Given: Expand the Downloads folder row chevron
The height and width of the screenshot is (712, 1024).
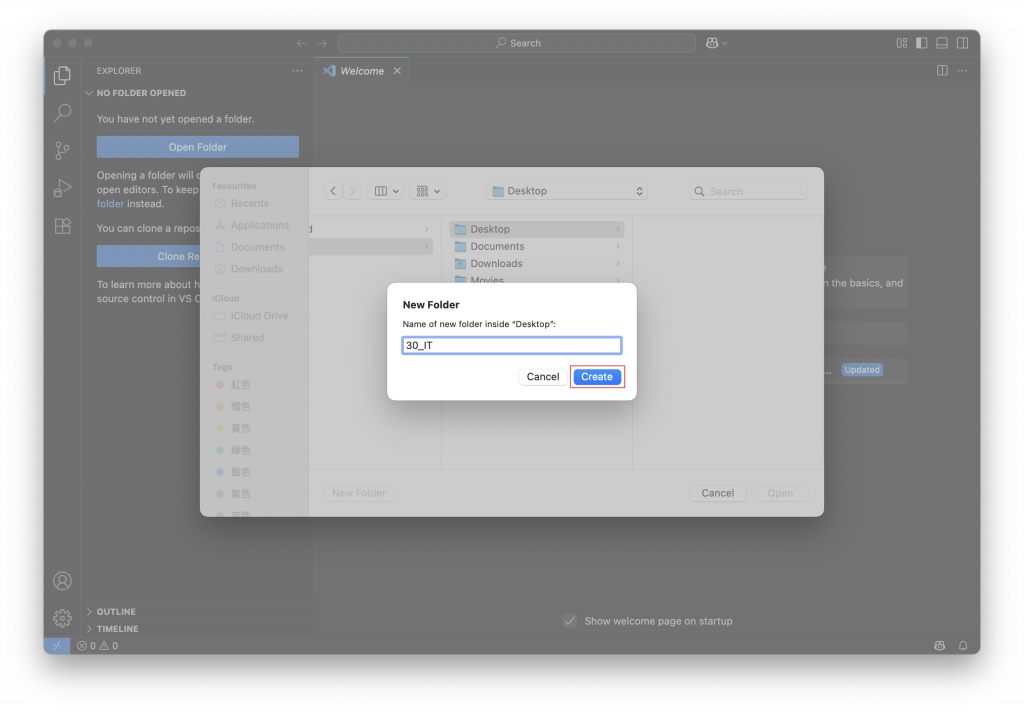Looking at the screenshot, I should click(x=617, y=263).
